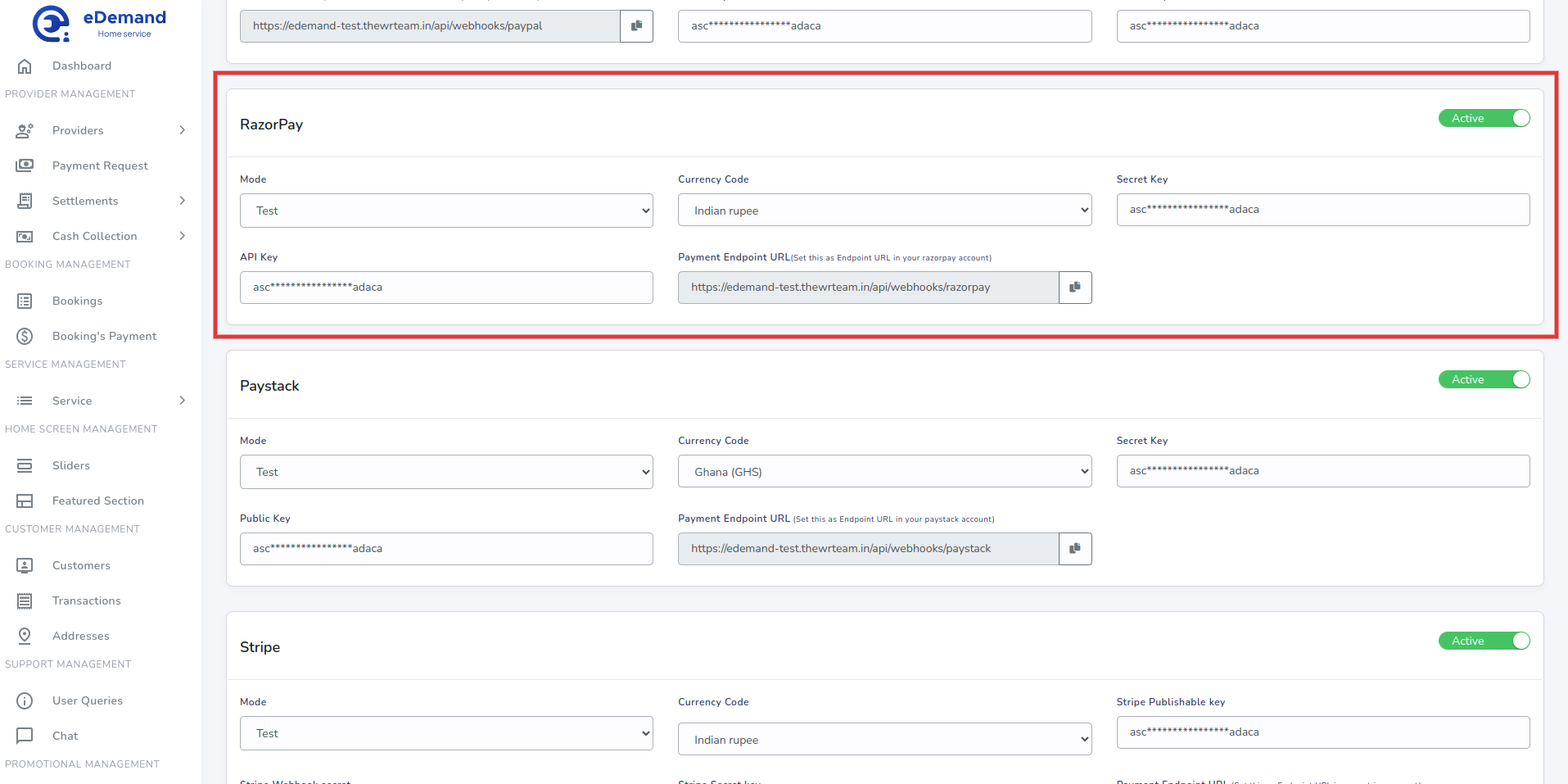Image resolution: width=1568 pixels, height=784 pixels.
Task: Copy the Paystack endpoint URL
Action: pyautogui.click(x=1075, y=549)
